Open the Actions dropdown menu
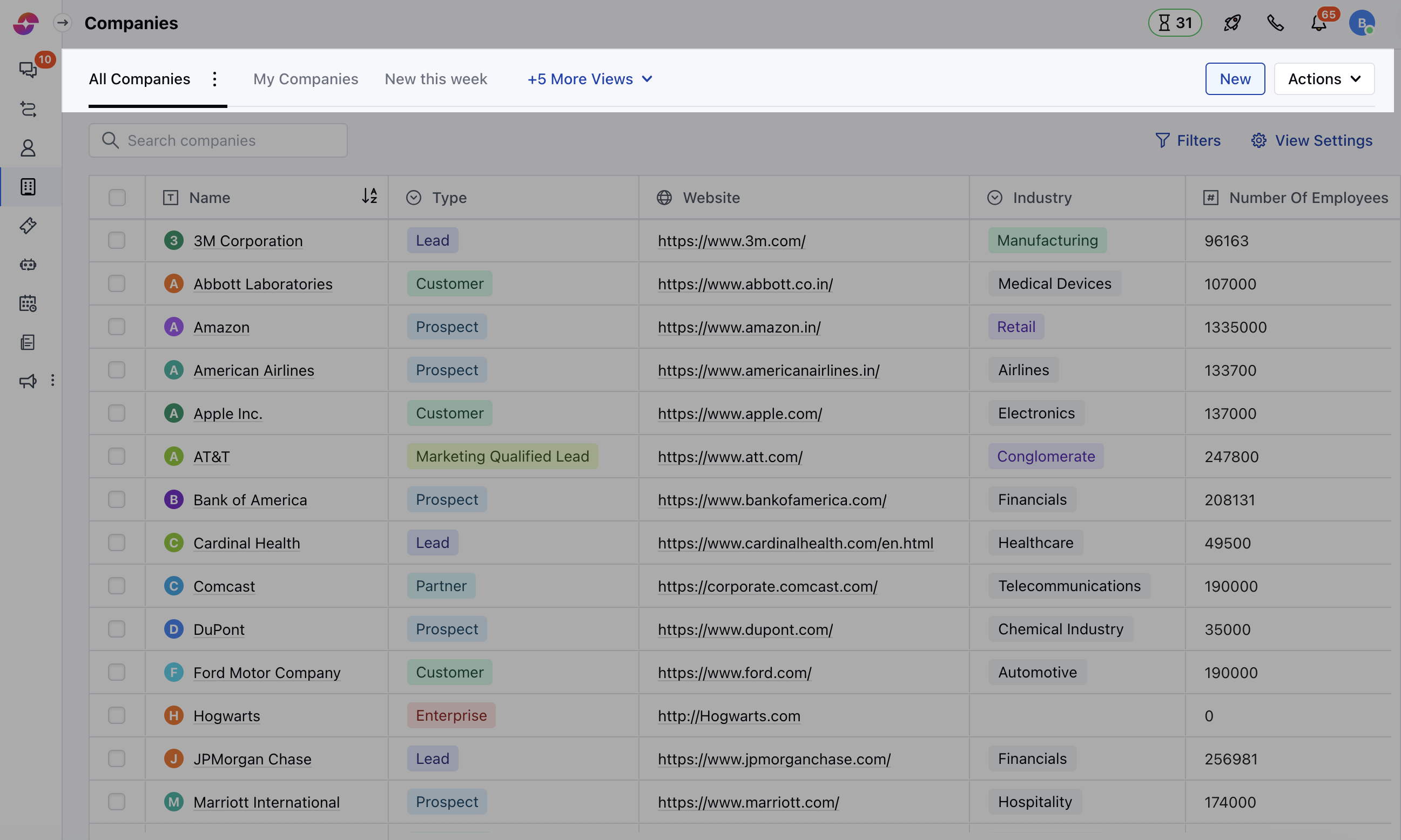Viewport: 1401px width, 840px height. click(1324, 79)
